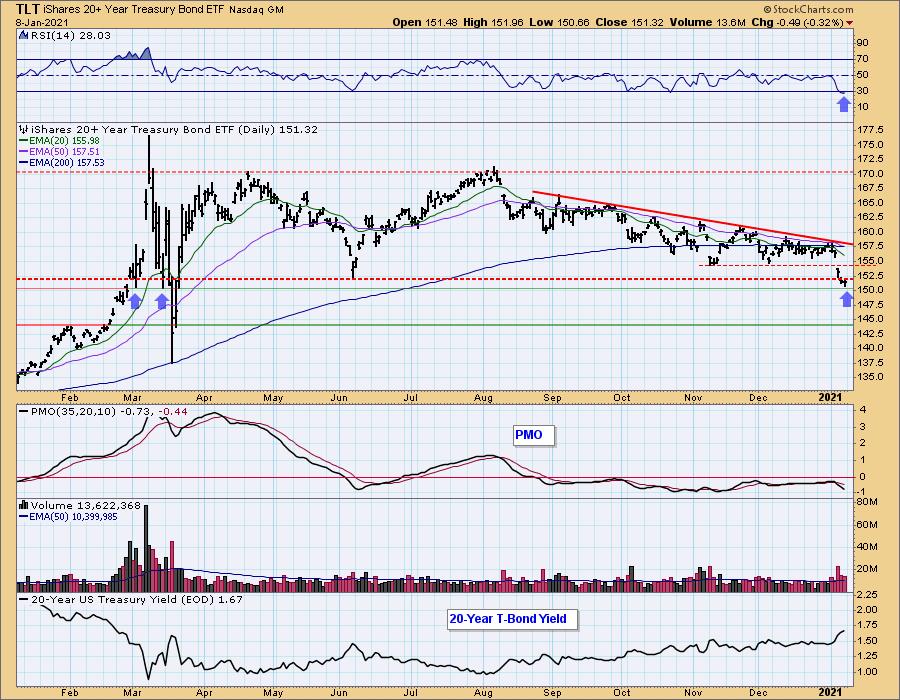Click the 60M volume axis label
Screen dimensions: 900x700
tap(867, 524)
